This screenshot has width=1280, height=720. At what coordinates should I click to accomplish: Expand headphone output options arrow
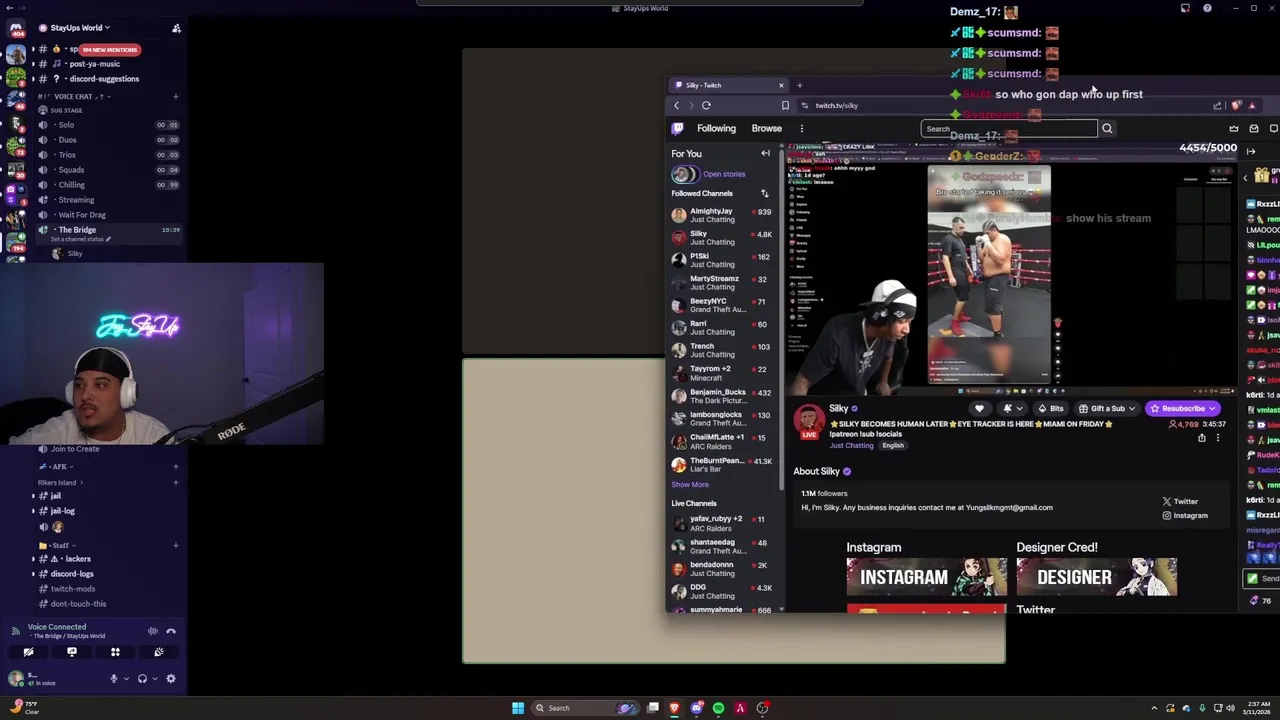click(x=154, y=679)
